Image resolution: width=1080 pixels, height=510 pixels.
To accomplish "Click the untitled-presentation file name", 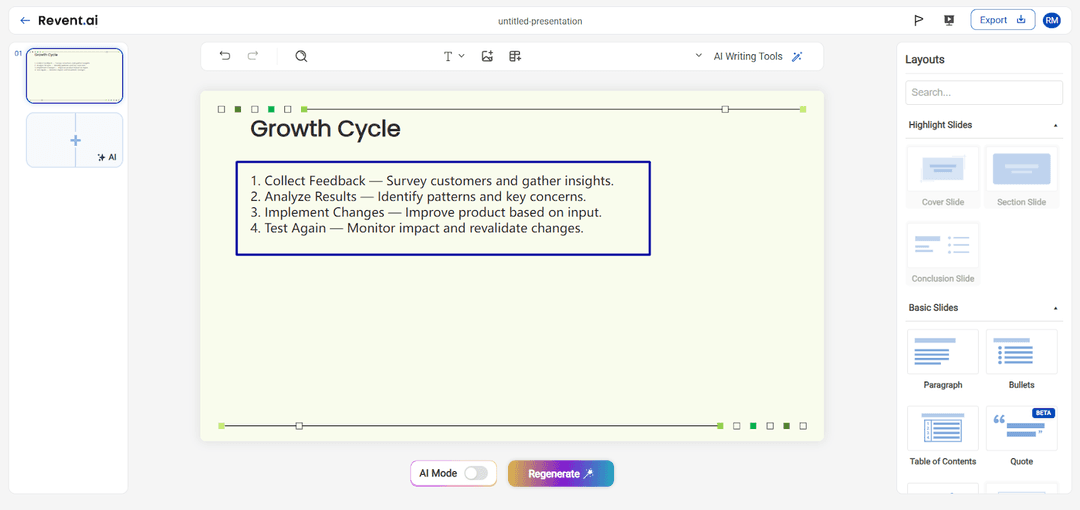I will pos(540,21).
